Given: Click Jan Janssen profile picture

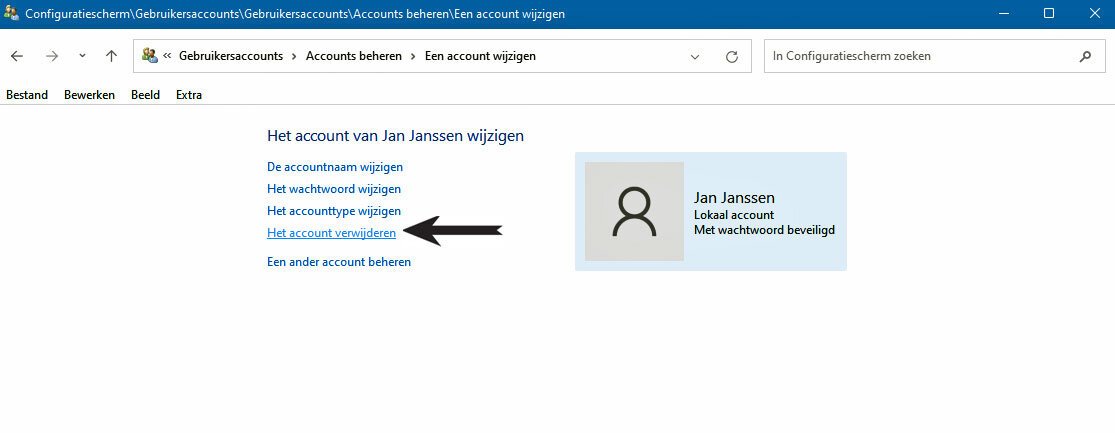Looking at the screenshot, I should 634,211.
